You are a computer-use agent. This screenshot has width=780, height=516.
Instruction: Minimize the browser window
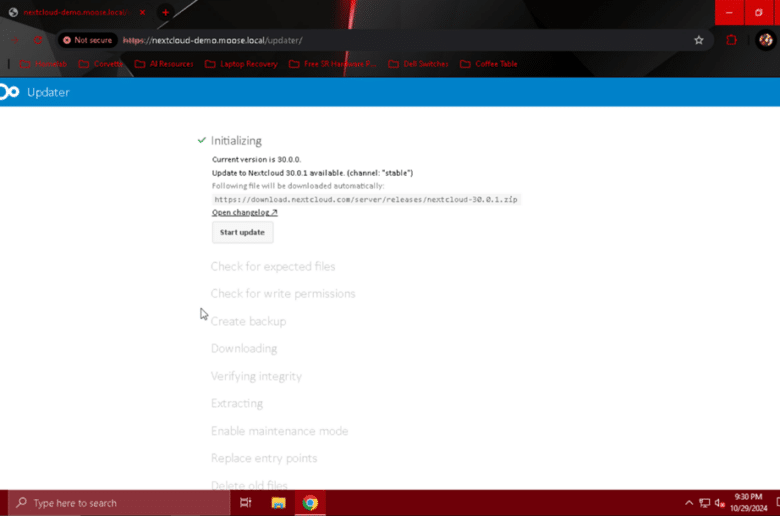coord(729,12)
